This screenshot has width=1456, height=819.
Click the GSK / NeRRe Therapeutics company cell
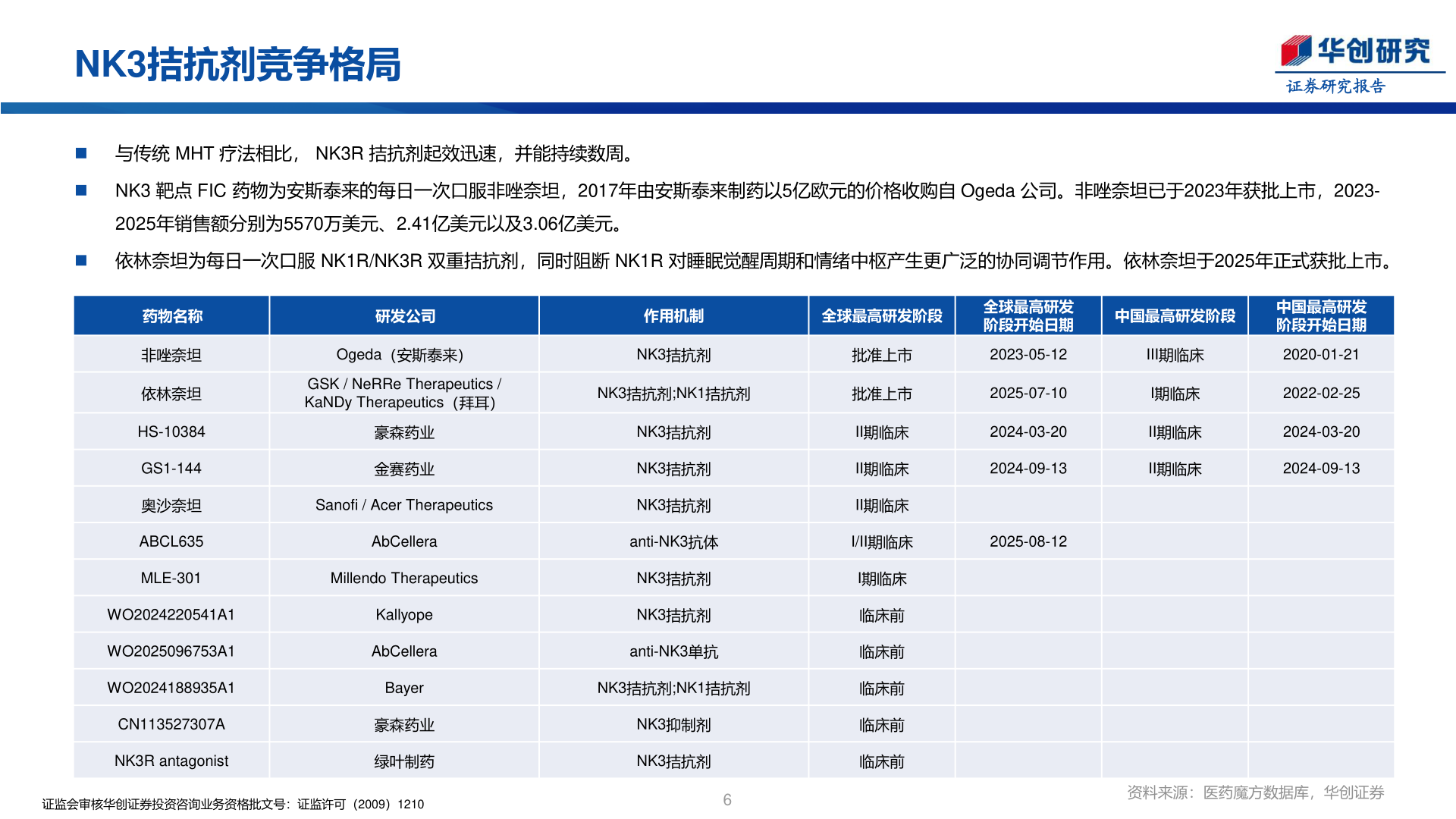(x=404, y=394)
